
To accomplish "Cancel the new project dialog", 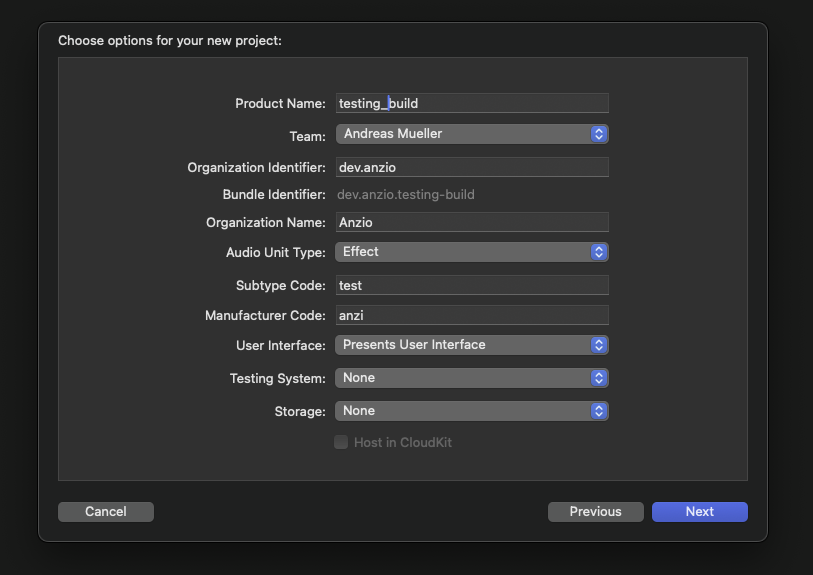I will tap(106, 512).
